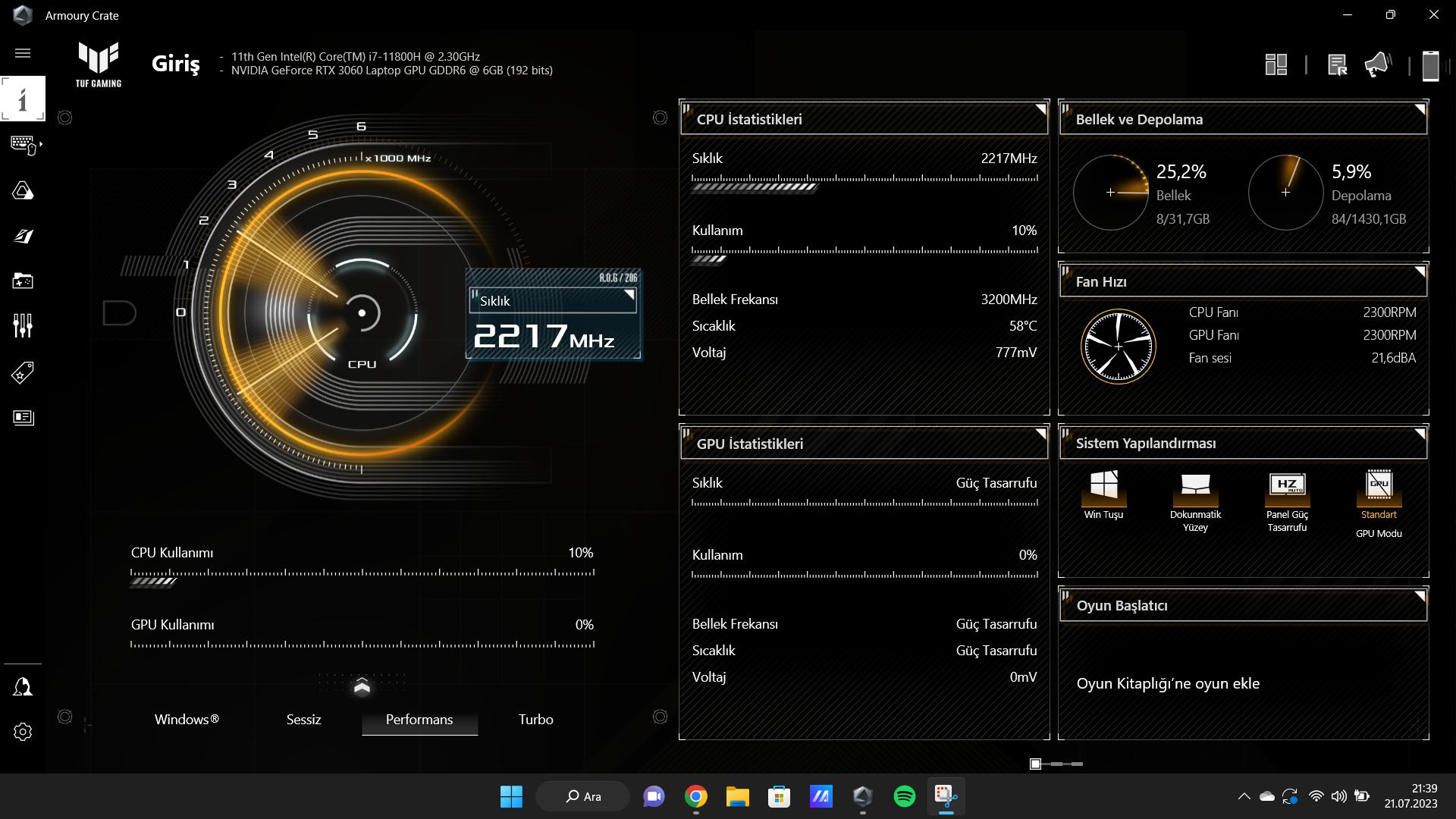1456x819 pixels.
Task: Open the game library folder icon in sidebar
Action: 23,281
